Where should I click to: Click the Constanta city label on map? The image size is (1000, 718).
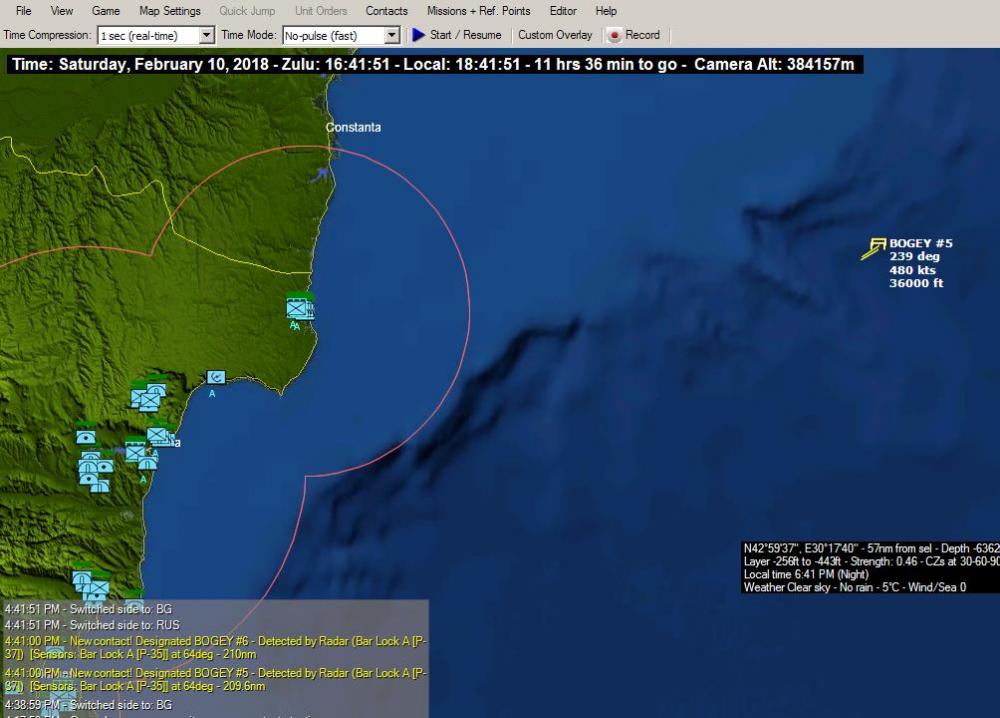tap(353, 128)
